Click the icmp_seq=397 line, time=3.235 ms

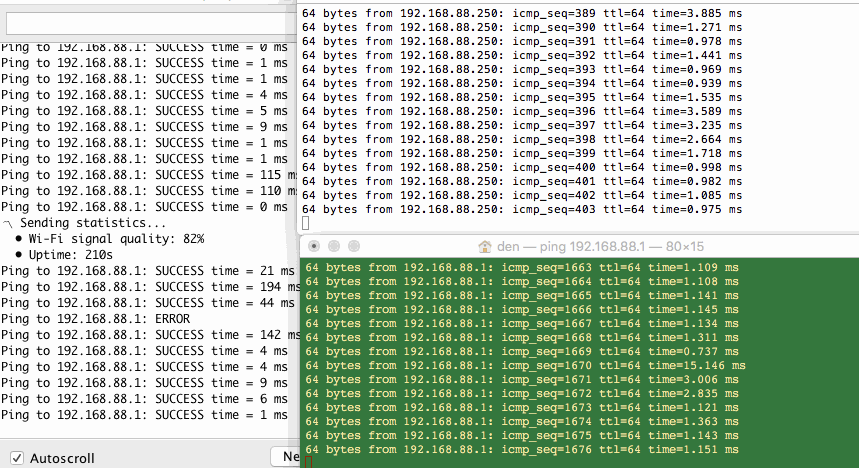point(522,125)
